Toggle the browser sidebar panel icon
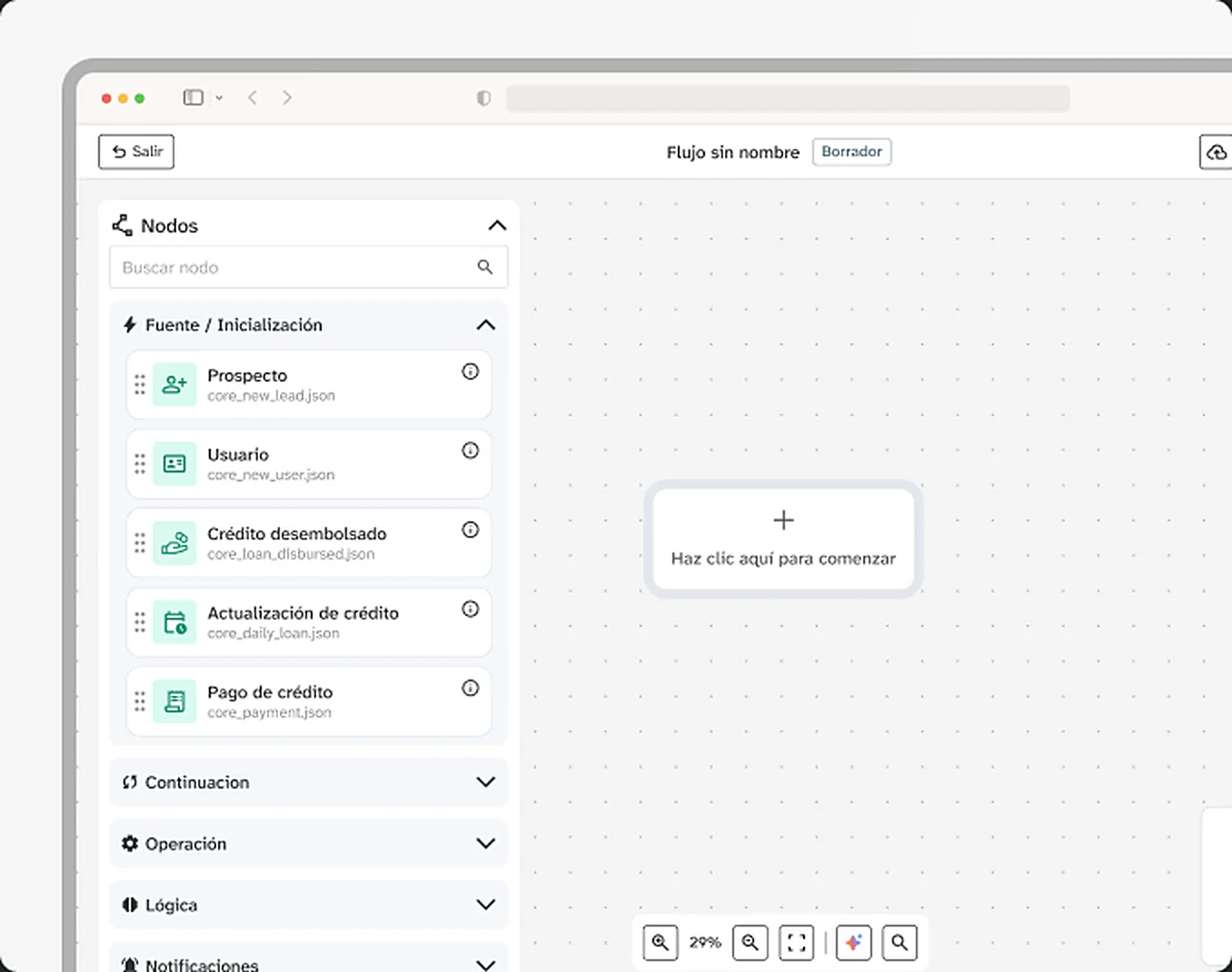Screen dimensions: 1232x972 pyautogui.click(x=193, y=97)
